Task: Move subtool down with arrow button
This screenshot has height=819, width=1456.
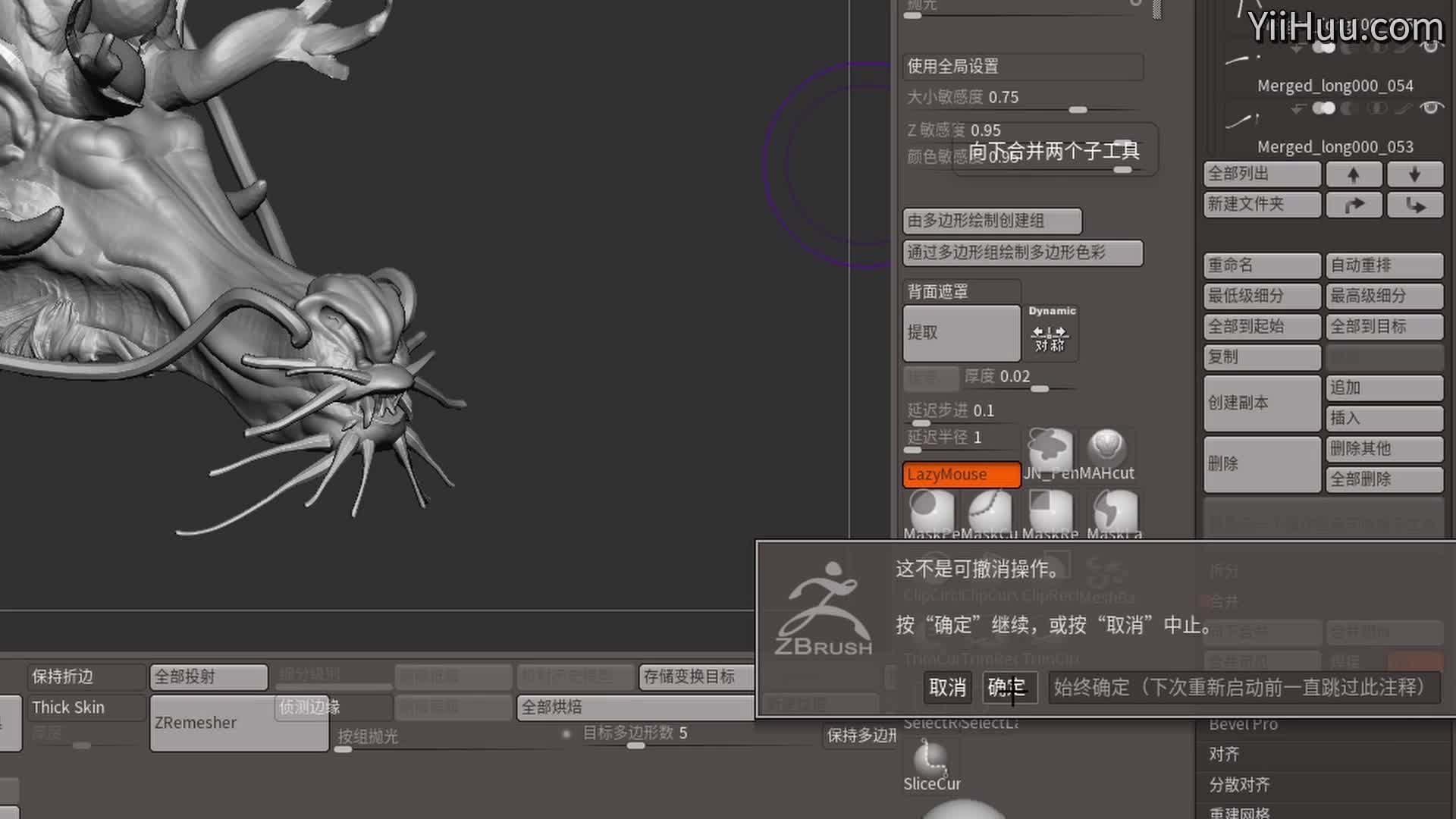Action: coord(1414,174)
